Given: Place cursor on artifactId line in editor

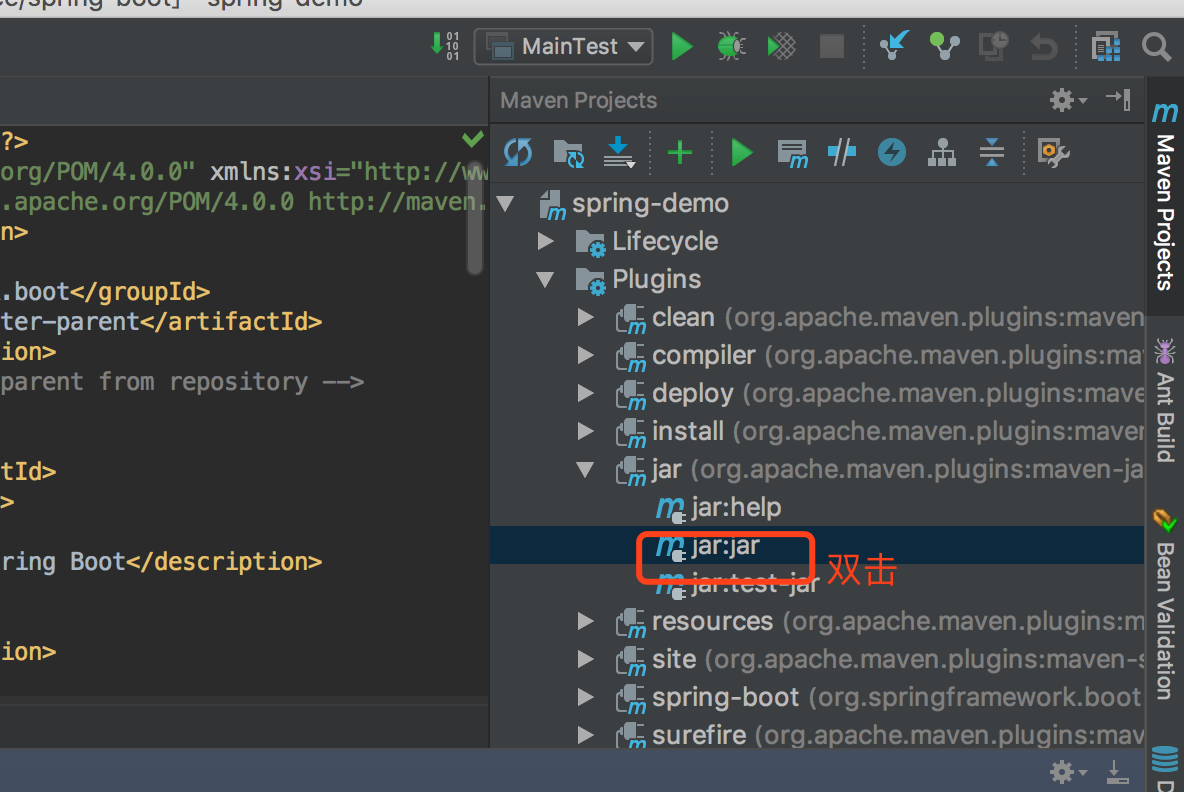Looking at the screenshot, I should click(x=162, y=322).
